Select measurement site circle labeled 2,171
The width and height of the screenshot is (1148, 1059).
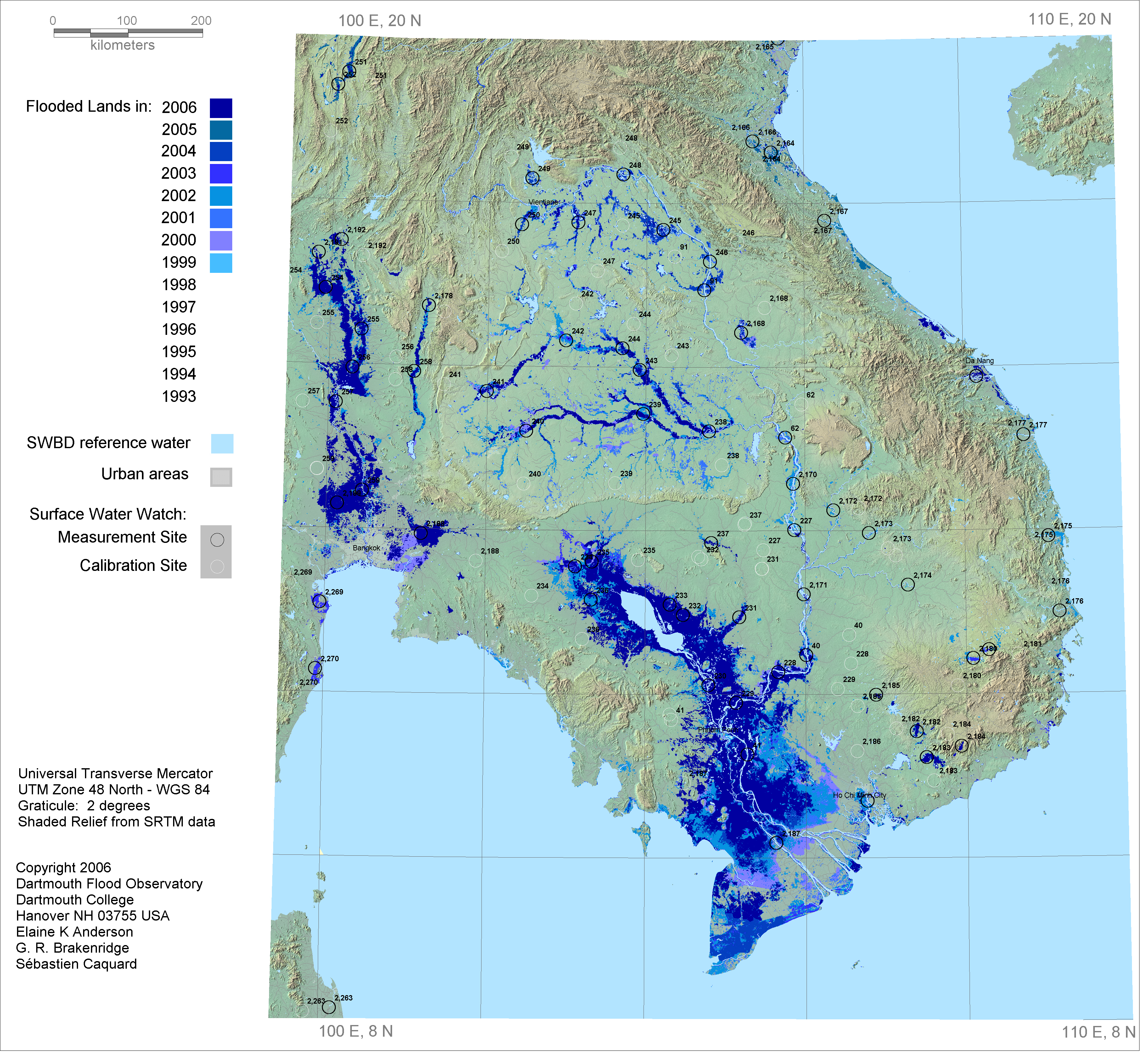click(803, 595)
